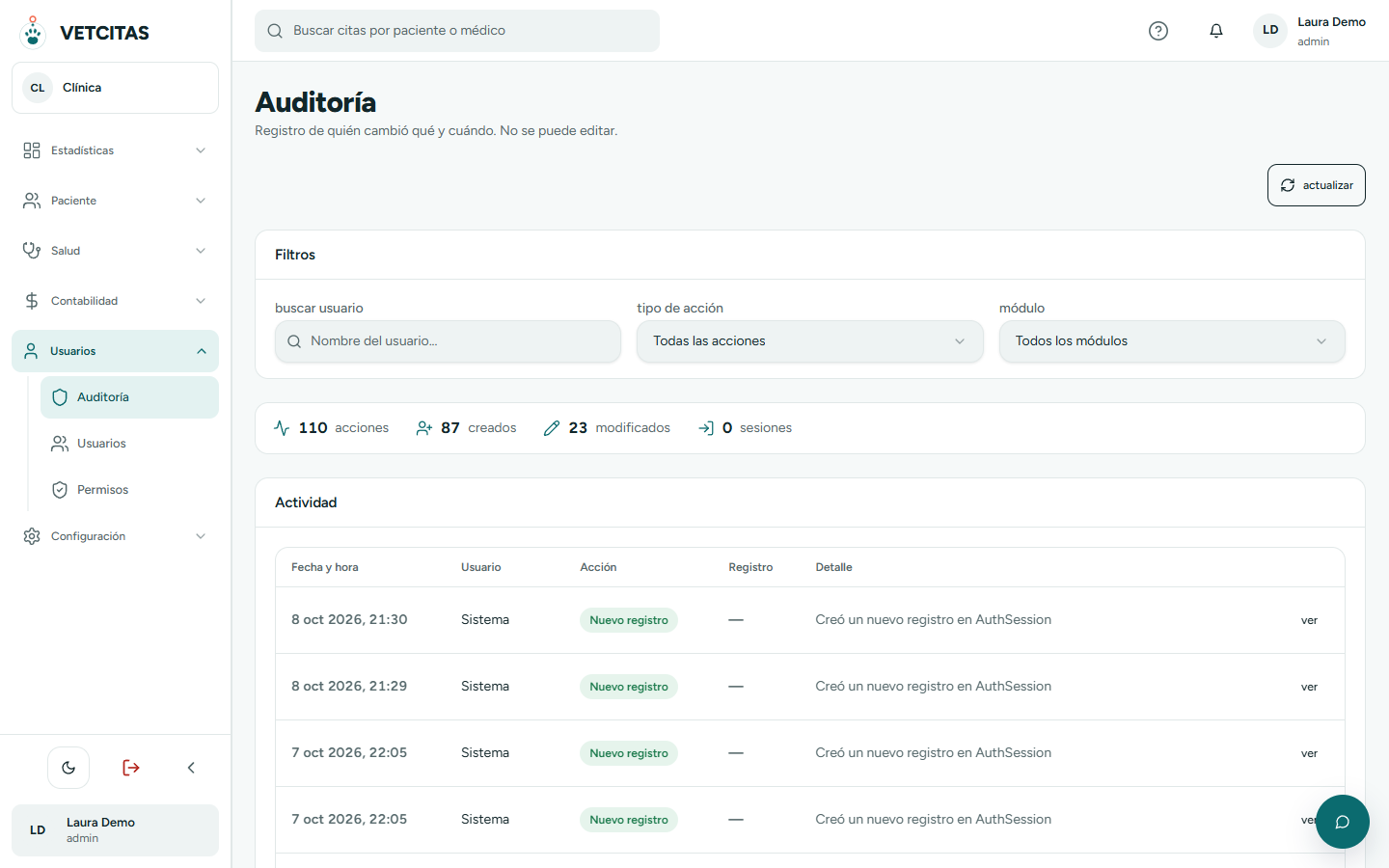
Task: Click the Laura Demo card at sidebar bottom
Action: point(115,830)
